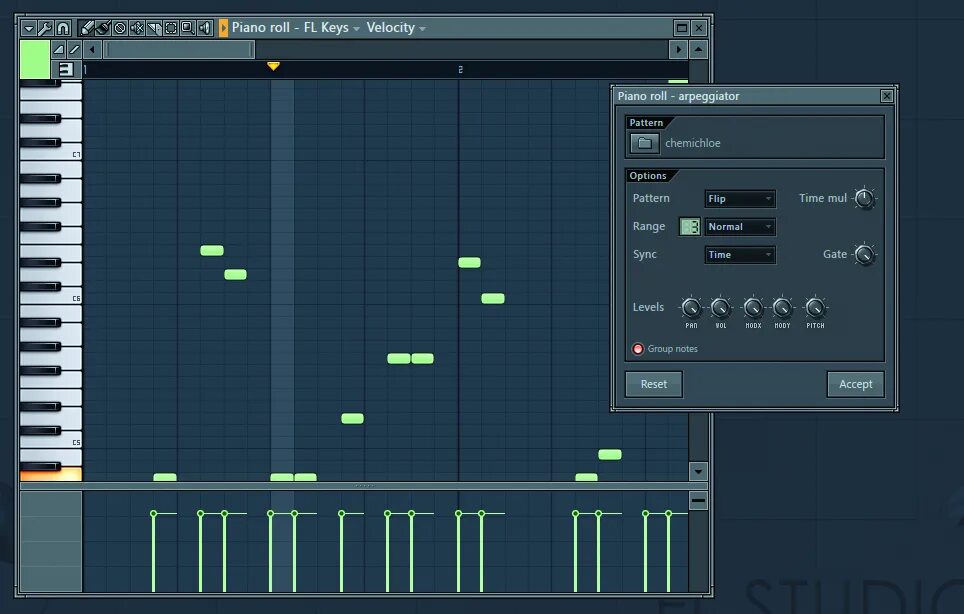Screen dimensions: 964x614
Task: Click the C5 piano key
Action: (x=51, y=442)
